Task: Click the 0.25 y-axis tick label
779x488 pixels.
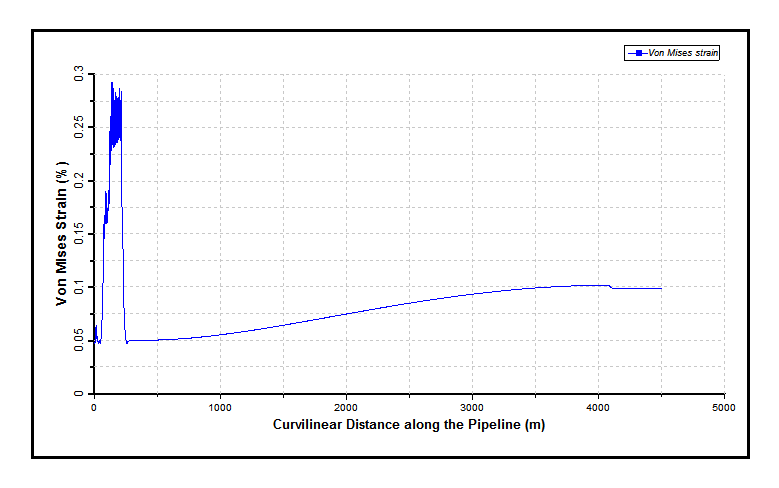Action: pyautogui.click(x=77, y=127)
